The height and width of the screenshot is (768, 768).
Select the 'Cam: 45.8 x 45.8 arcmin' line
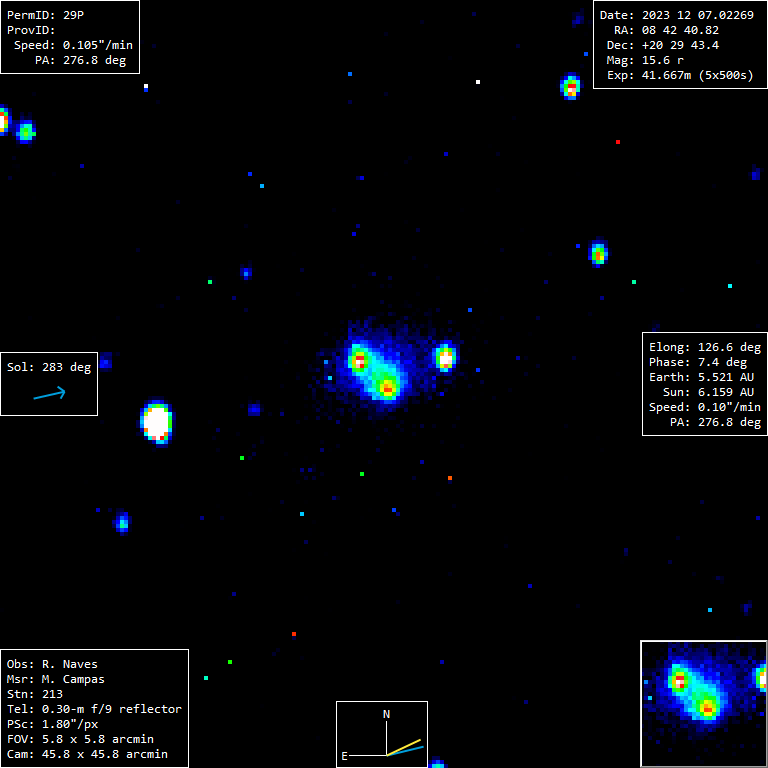(87, 754)
